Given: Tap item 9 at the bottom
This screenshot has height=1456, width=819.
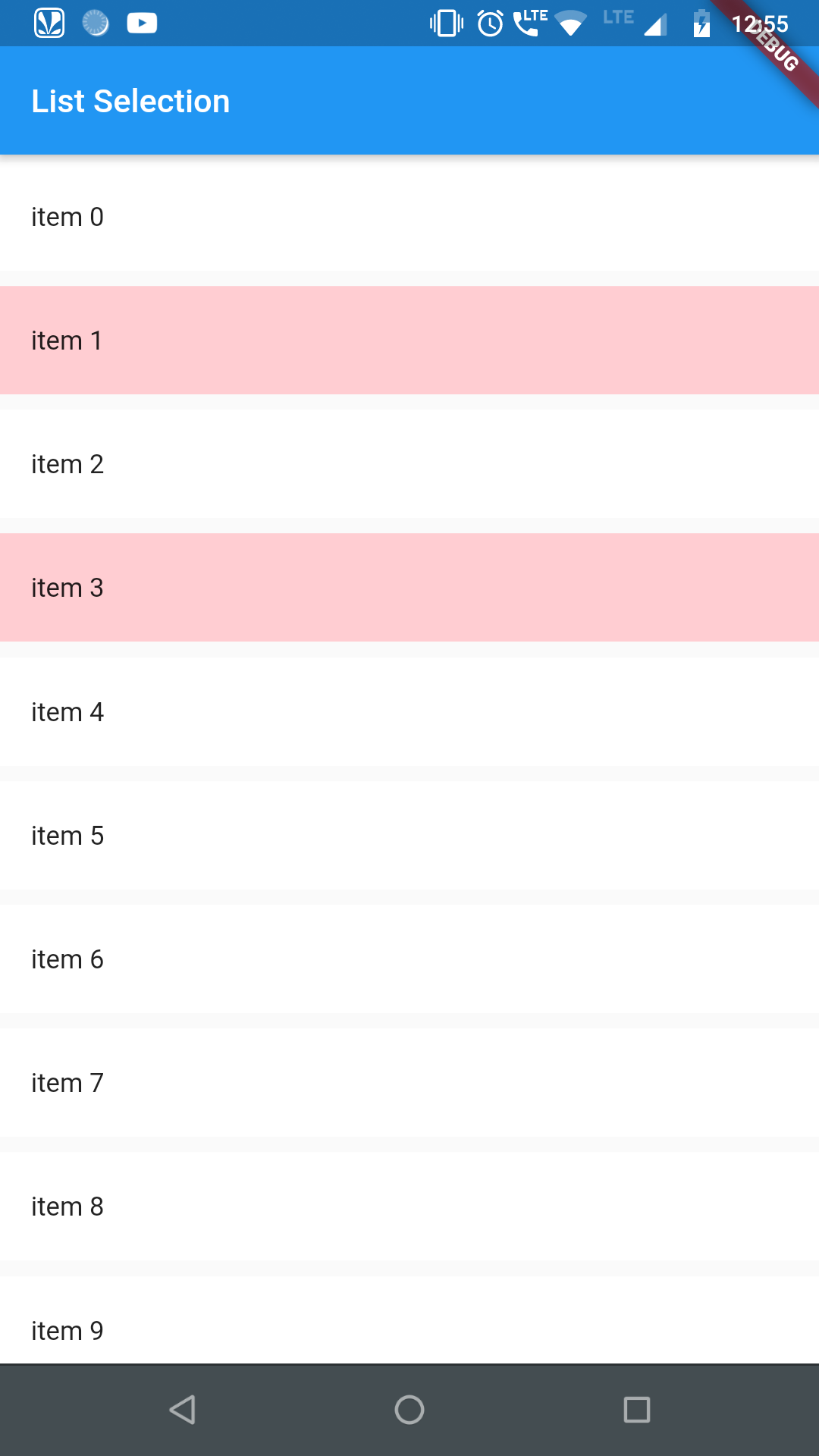Looking at the screenshot, I should (x=409, y=1331).
